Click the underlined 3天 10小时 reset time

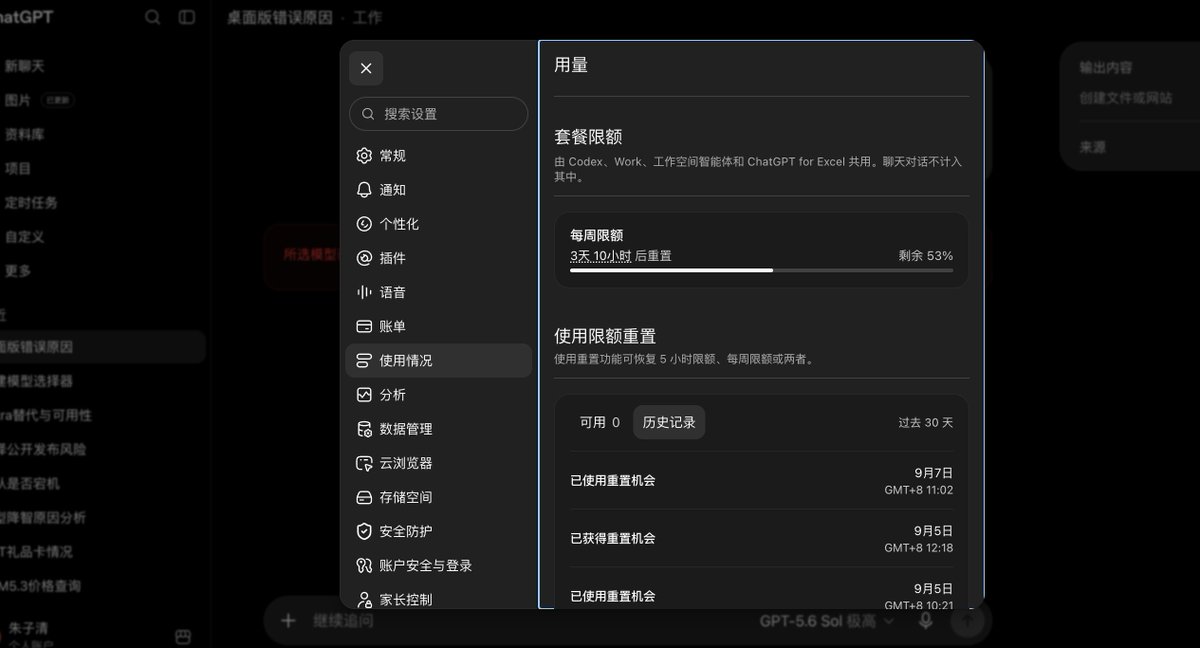click(601, 256)
